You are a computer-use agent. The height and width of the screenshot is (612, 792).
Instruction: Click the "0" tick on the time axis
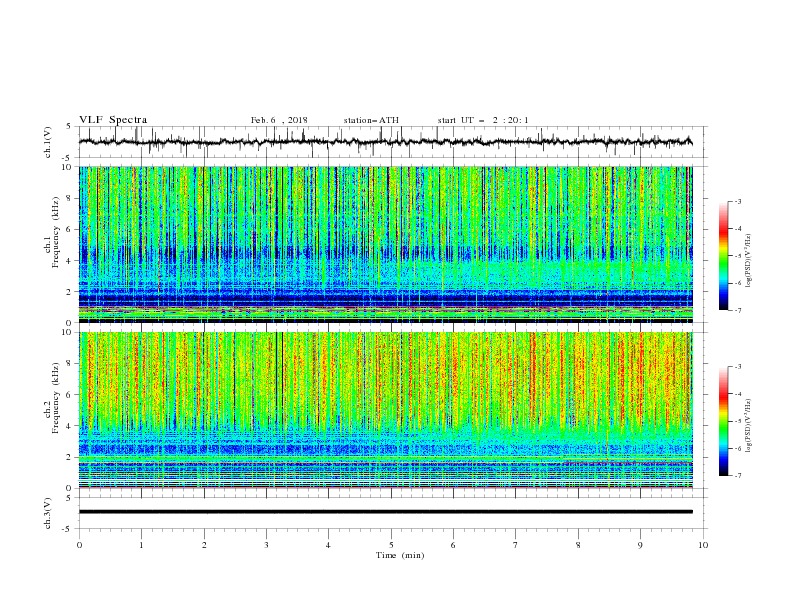[x=79, y=545]
